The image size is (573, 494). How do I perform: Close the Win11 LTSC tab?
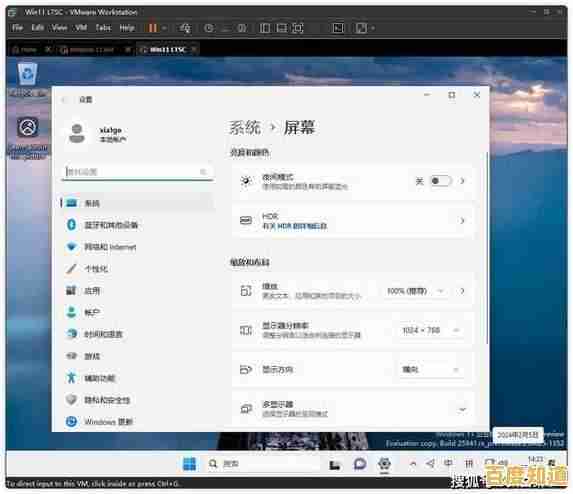click(x=194, y=49)
